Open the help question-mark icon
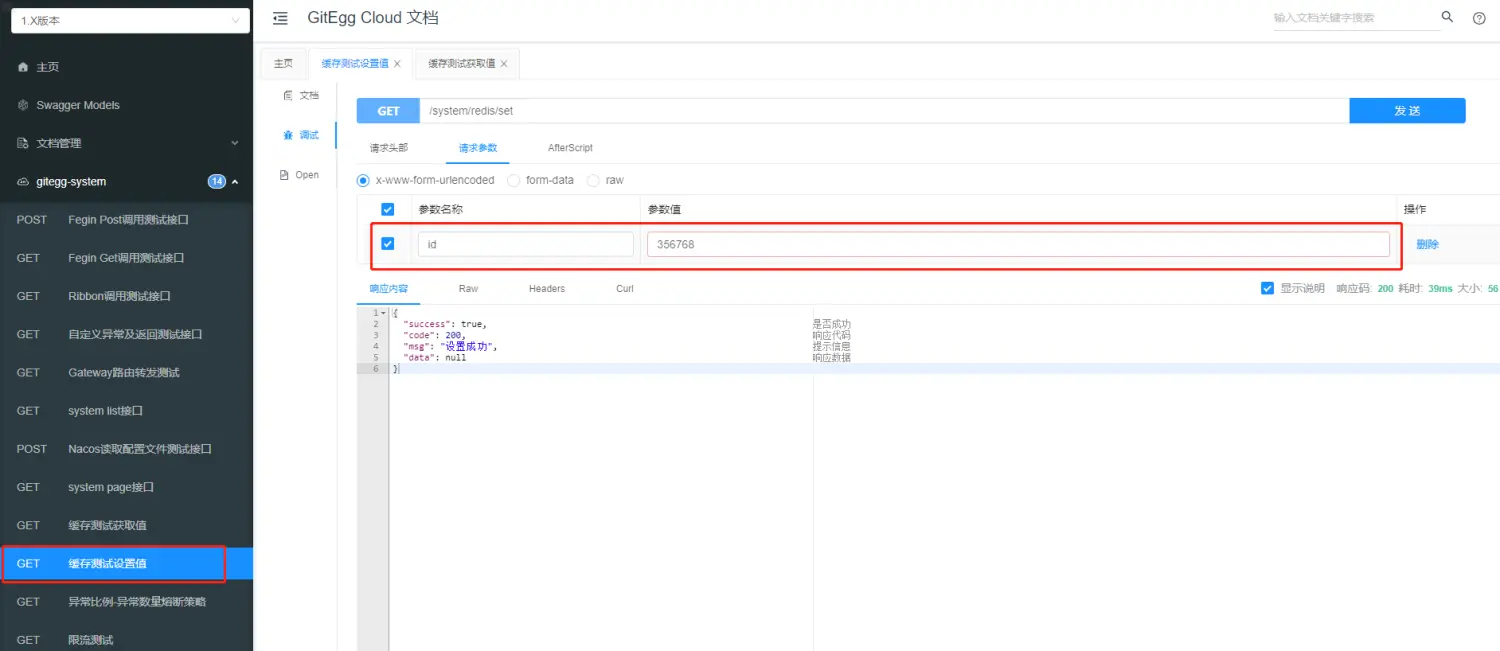This screenshot has height=651, width=1500. pyautogui.click(x=1479, y=18)
